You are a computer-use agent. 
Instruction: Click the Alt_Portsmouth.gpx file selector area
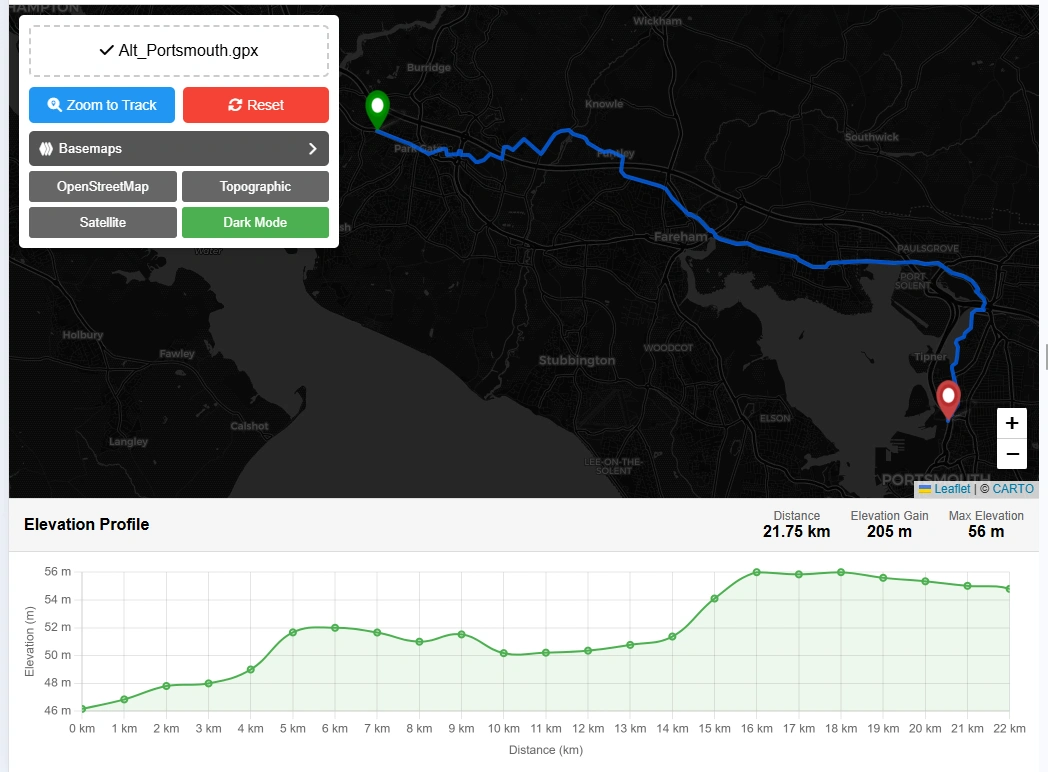178,50
